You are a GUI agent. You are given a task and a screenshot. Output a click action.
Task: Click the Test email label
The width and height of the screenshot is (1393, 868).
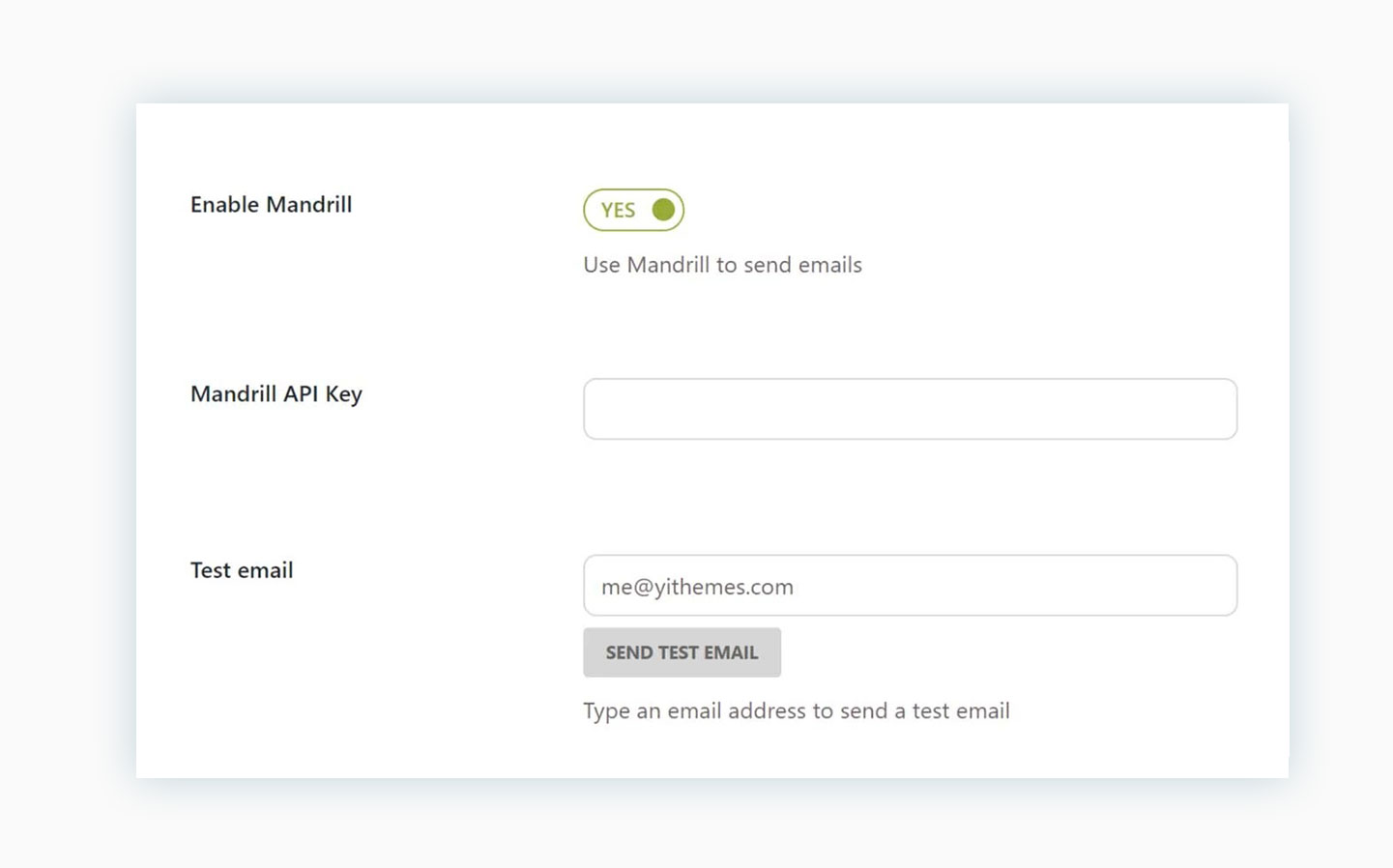[242, 570]
